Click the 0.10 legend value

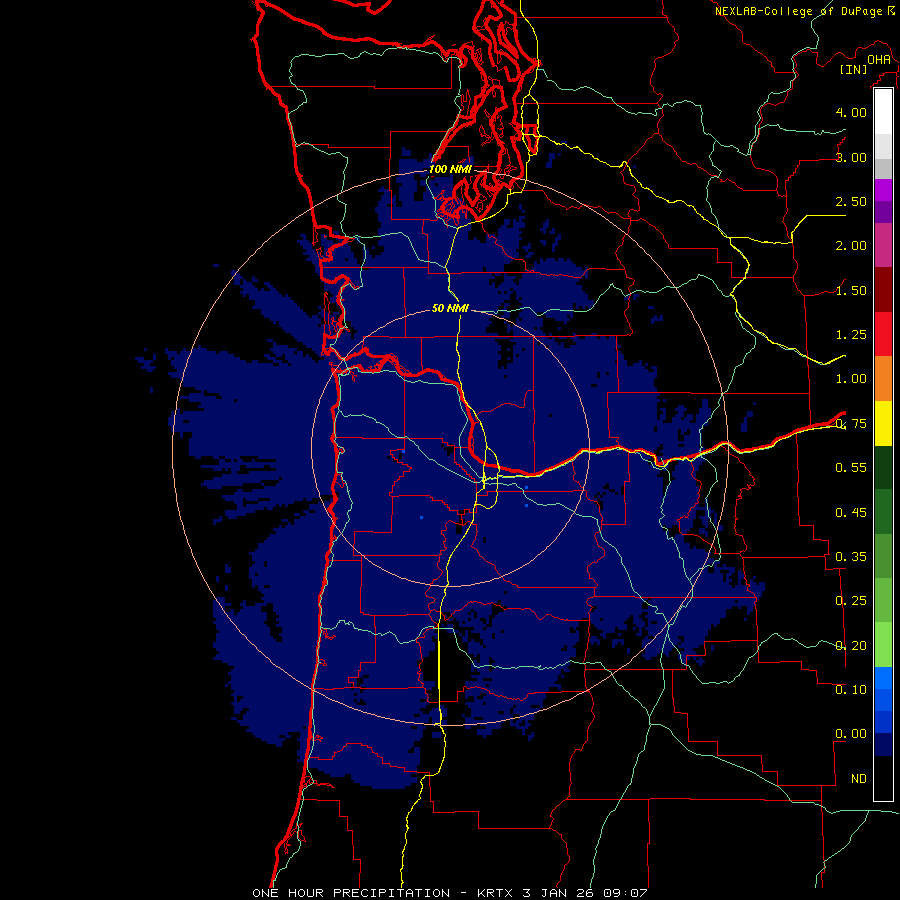[851, 690]
